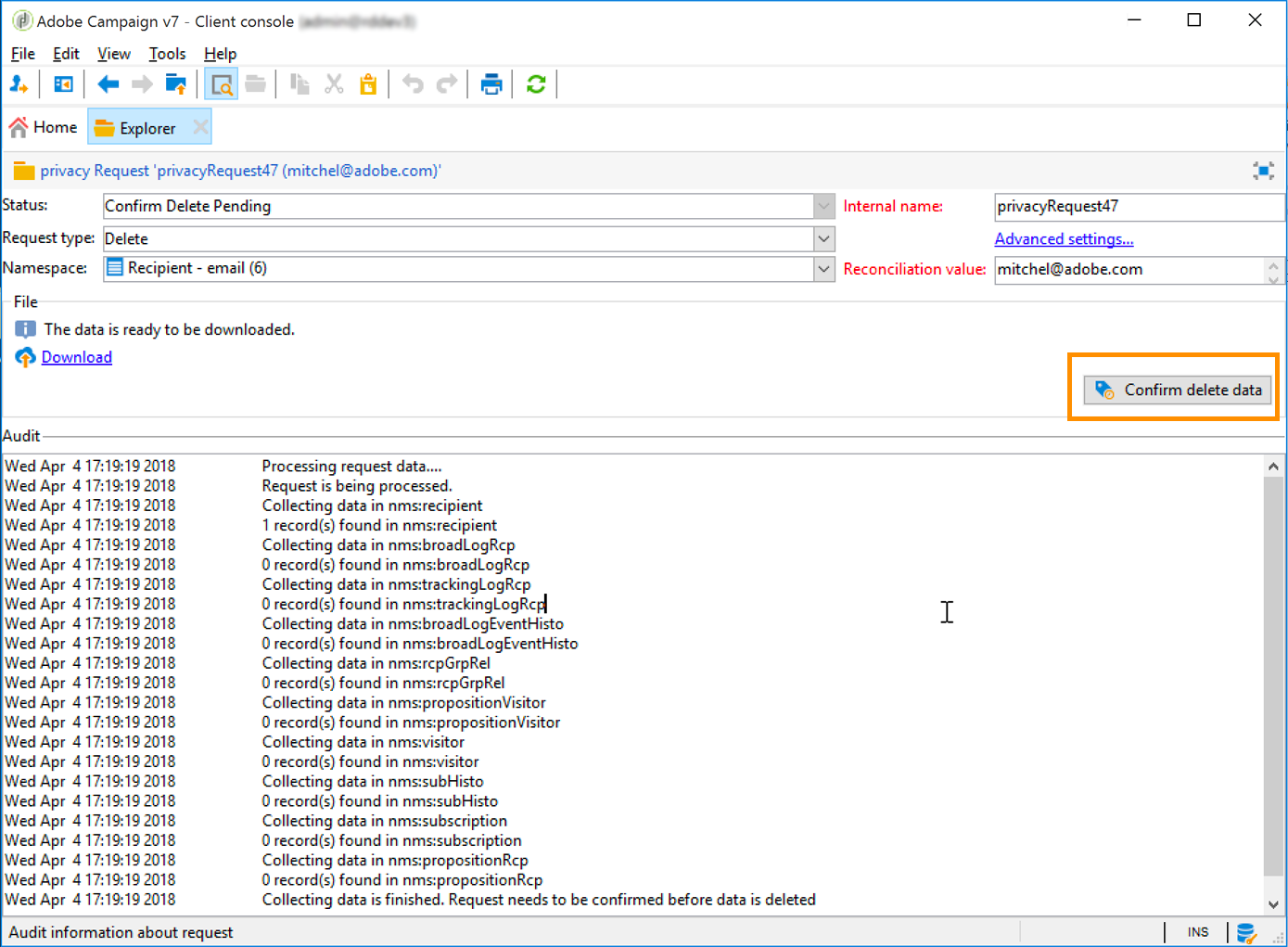Select audit line "Request is being processed."
The height and width of the screenshot is (947, 1288).
(357, 486)
